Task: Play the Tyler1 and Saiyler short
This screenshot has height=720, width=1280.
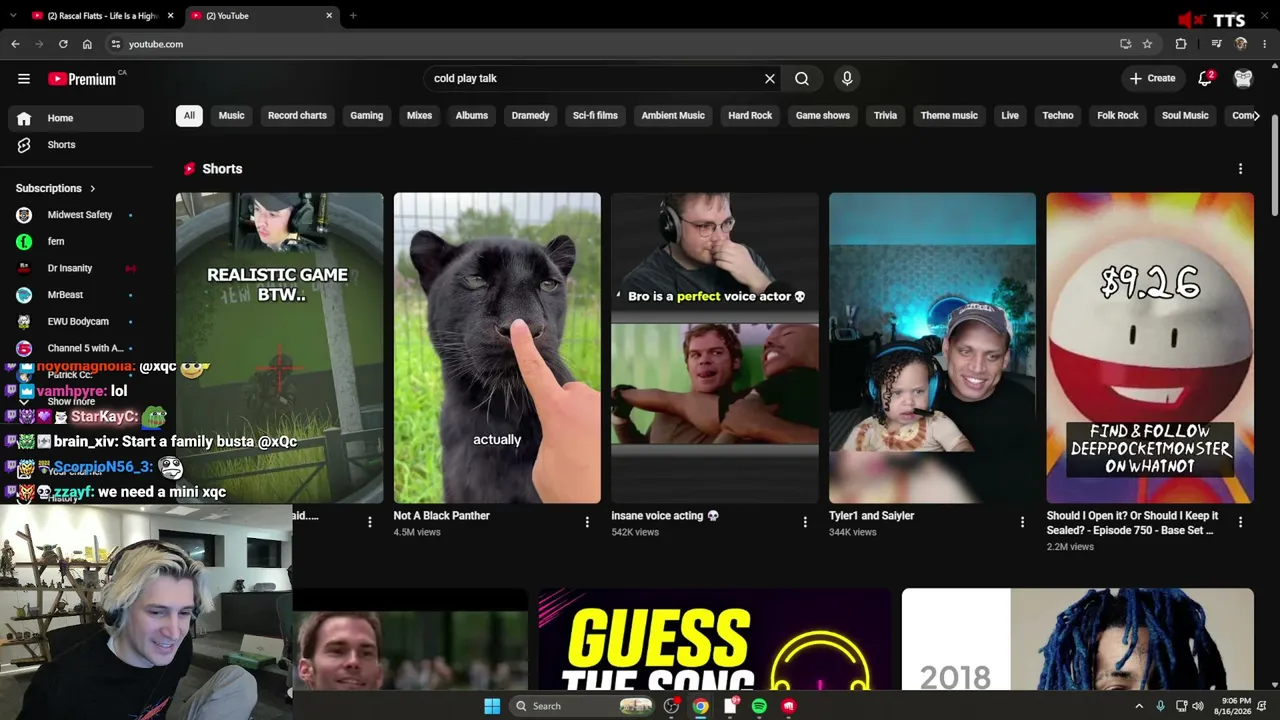Action: (x=932, y=348)
